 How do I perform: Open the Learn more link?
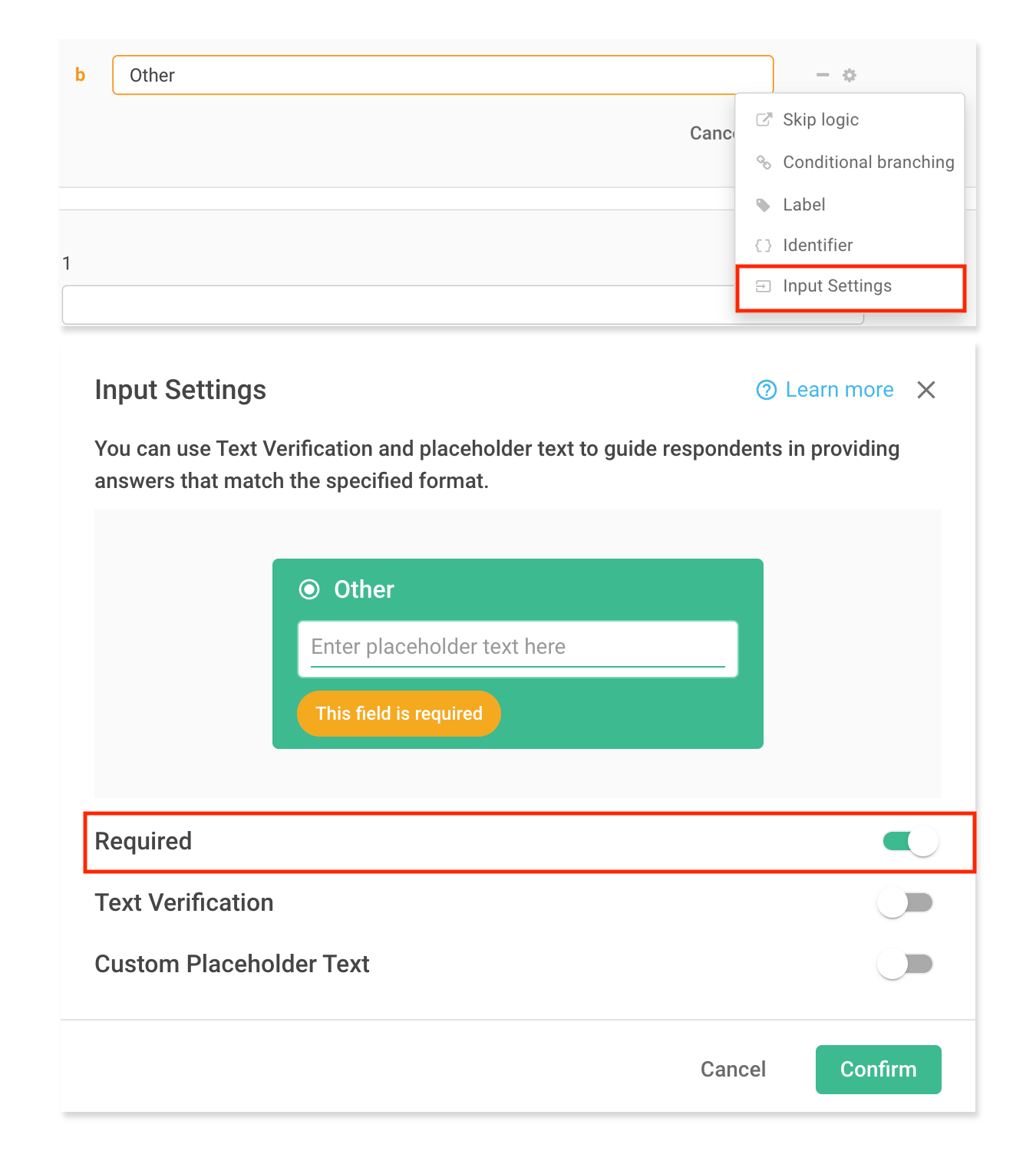click(839, 390)
